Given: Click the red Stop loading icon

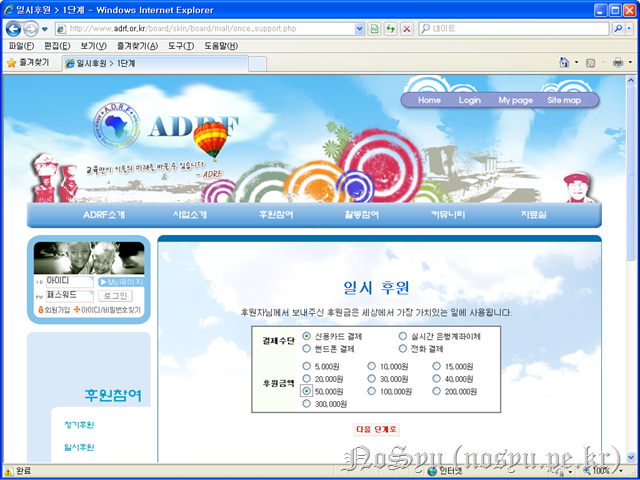Looking at the screenshot, I should tap(406, 29).
